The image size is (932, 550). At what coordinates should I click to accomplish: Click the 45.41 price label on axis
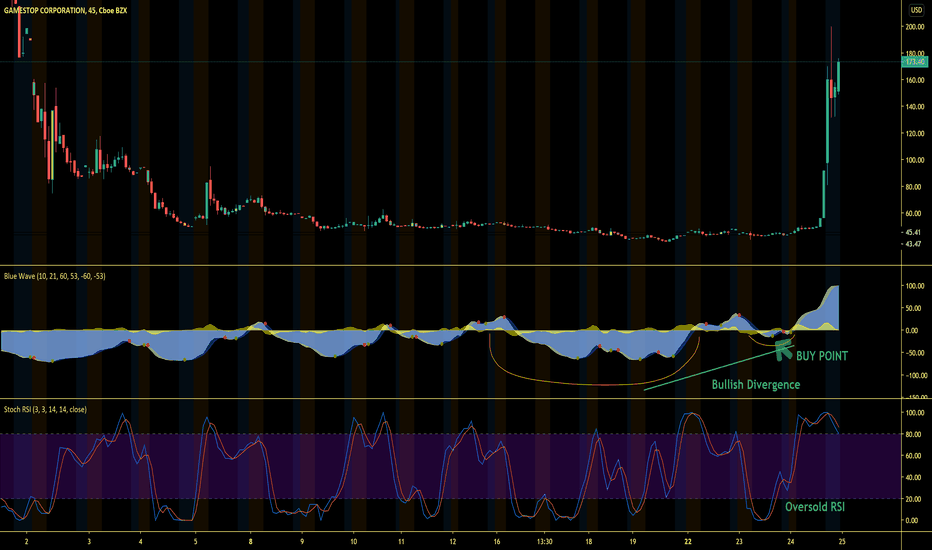pyautogui.click(x=914, y=232)
